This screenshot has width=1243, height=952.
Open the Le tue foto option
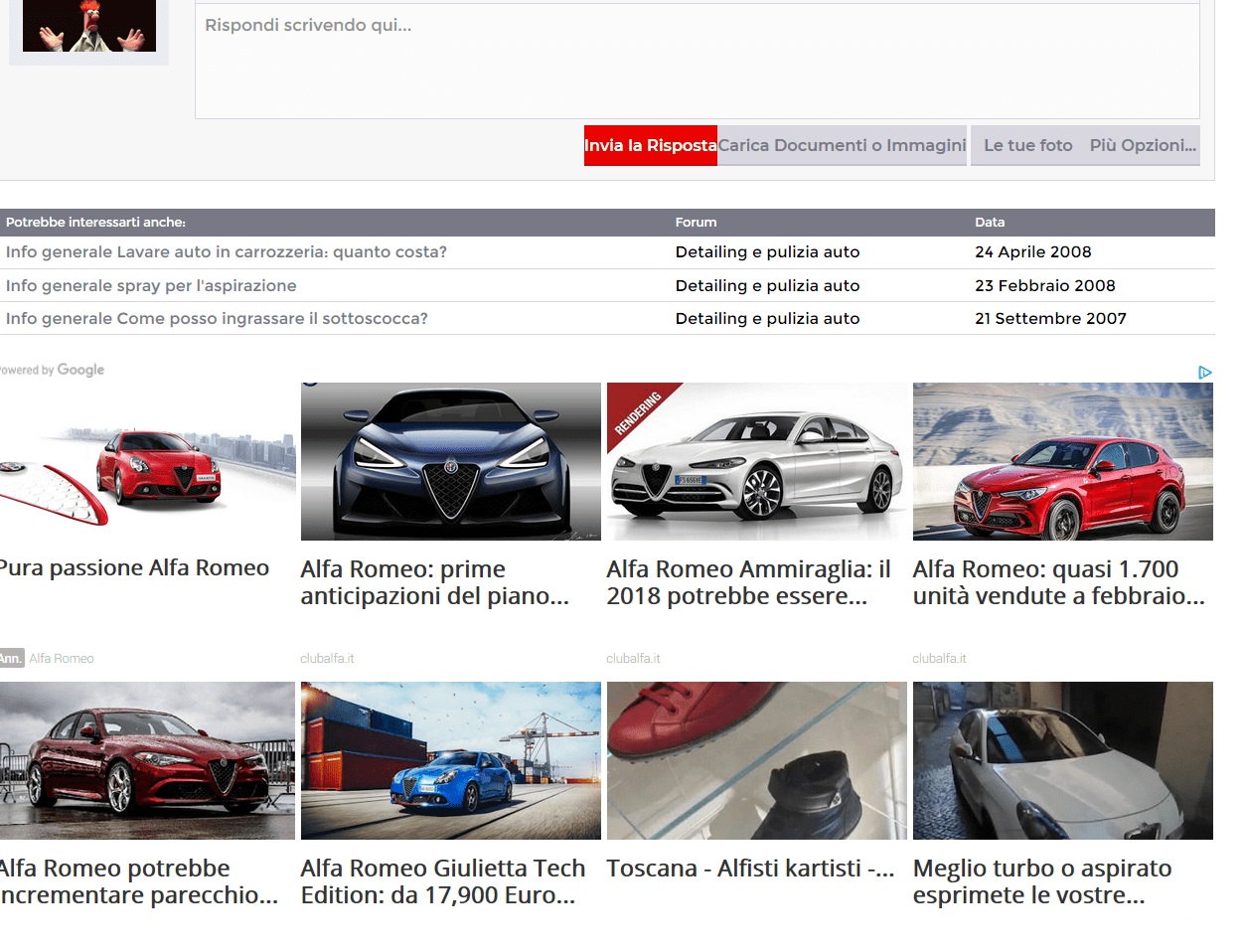pos(1028,145)
